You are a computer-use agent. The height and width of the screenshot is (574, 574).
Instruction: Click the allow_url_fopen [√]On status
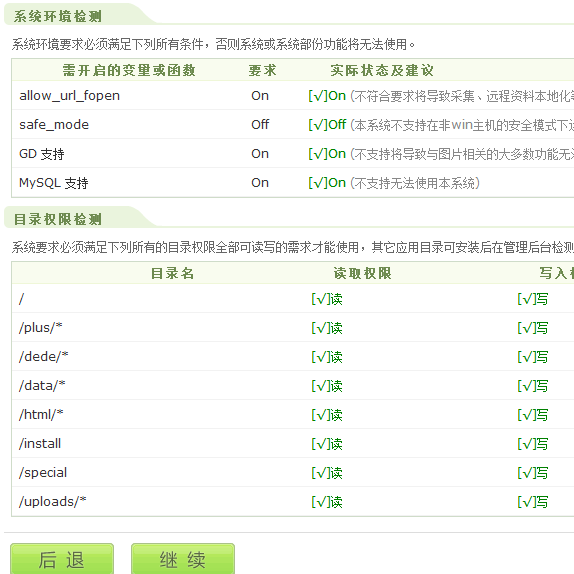pyautogui.click(x=327, y=96)
